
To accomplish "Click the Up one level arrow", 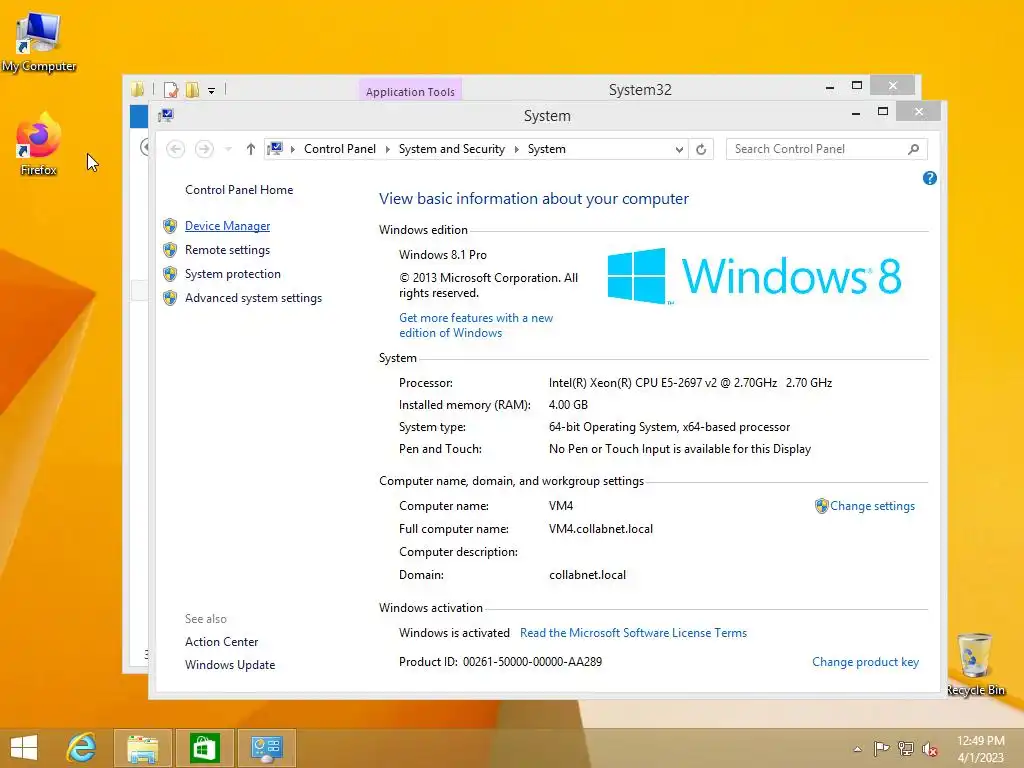I will (x=250, y=150).
